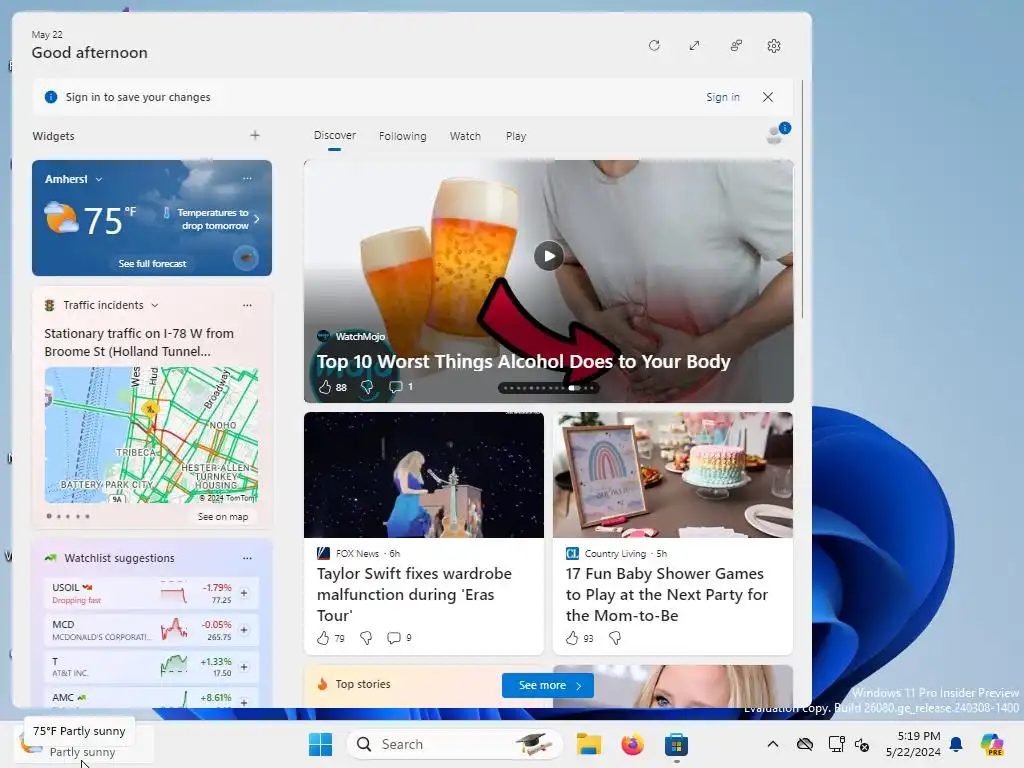Image resolution: width=1024 pixels, height=768 pixels.
Task: Click the feed vertical scrollbar
Action: pyautogui.click(x=802, y=199)
